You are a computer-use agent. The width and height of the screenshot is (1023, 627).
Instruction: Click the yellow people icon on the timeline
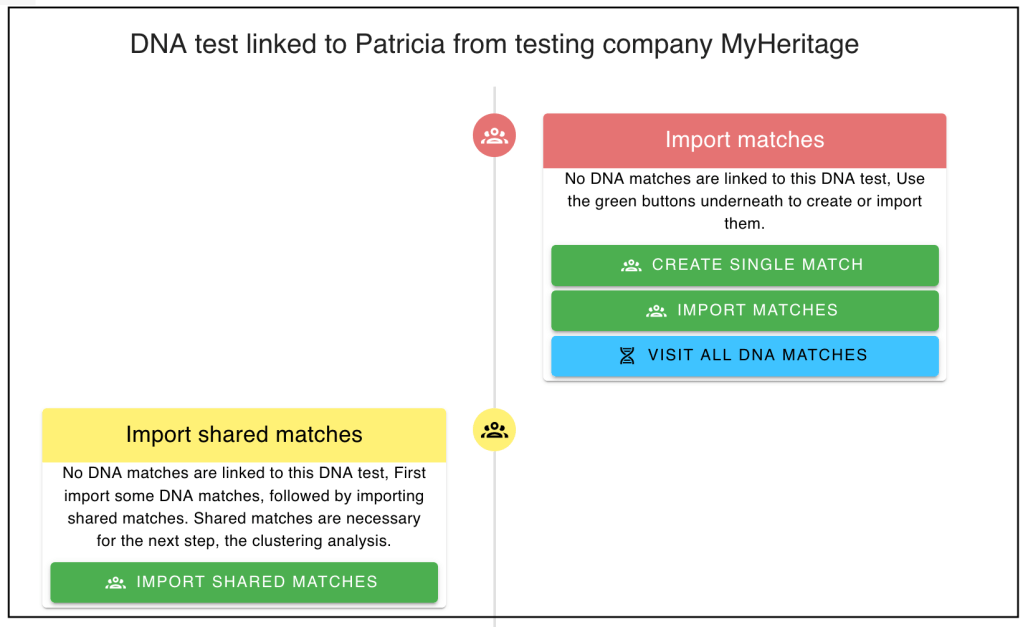[494, 430]
